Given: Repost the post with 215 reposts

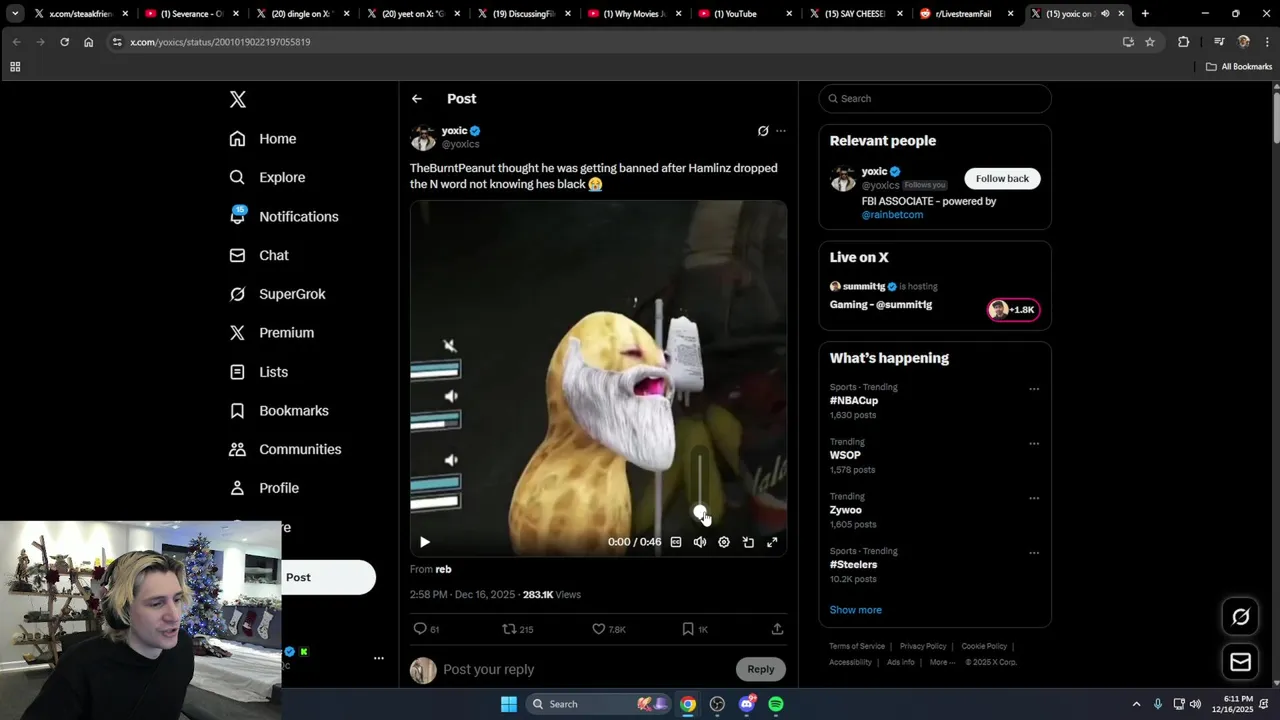Looking at the screenshot, I should coord(517,629).
